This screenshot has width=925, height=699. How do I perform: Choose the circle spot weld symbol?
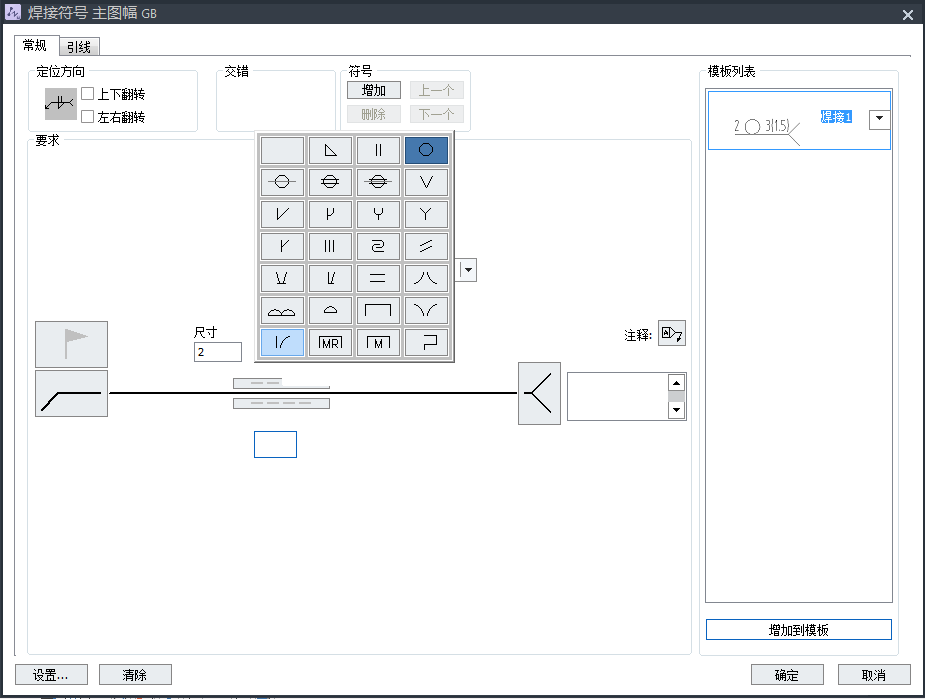[426, 151]
